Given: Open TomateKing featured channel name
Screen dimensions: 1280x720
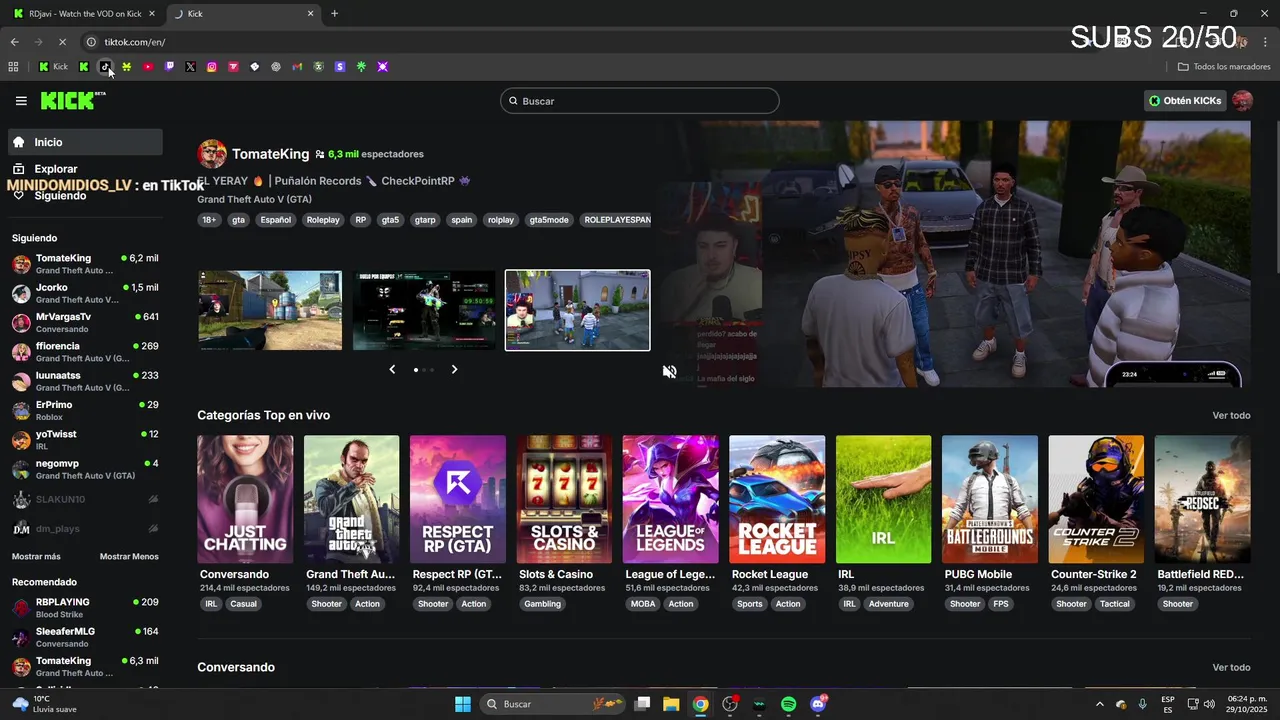Looking at the screenshot, I should [270, 154].
